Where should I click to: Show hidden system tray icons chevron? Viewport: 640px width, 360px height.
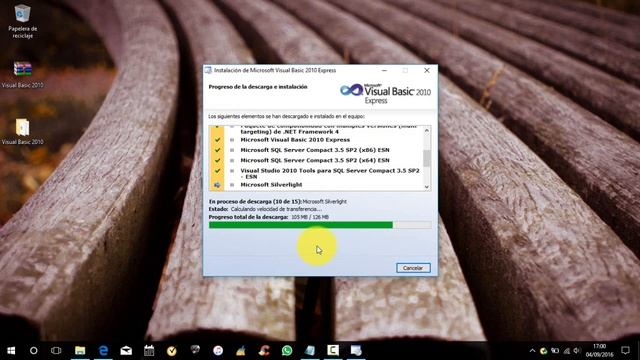click(532, 351)
